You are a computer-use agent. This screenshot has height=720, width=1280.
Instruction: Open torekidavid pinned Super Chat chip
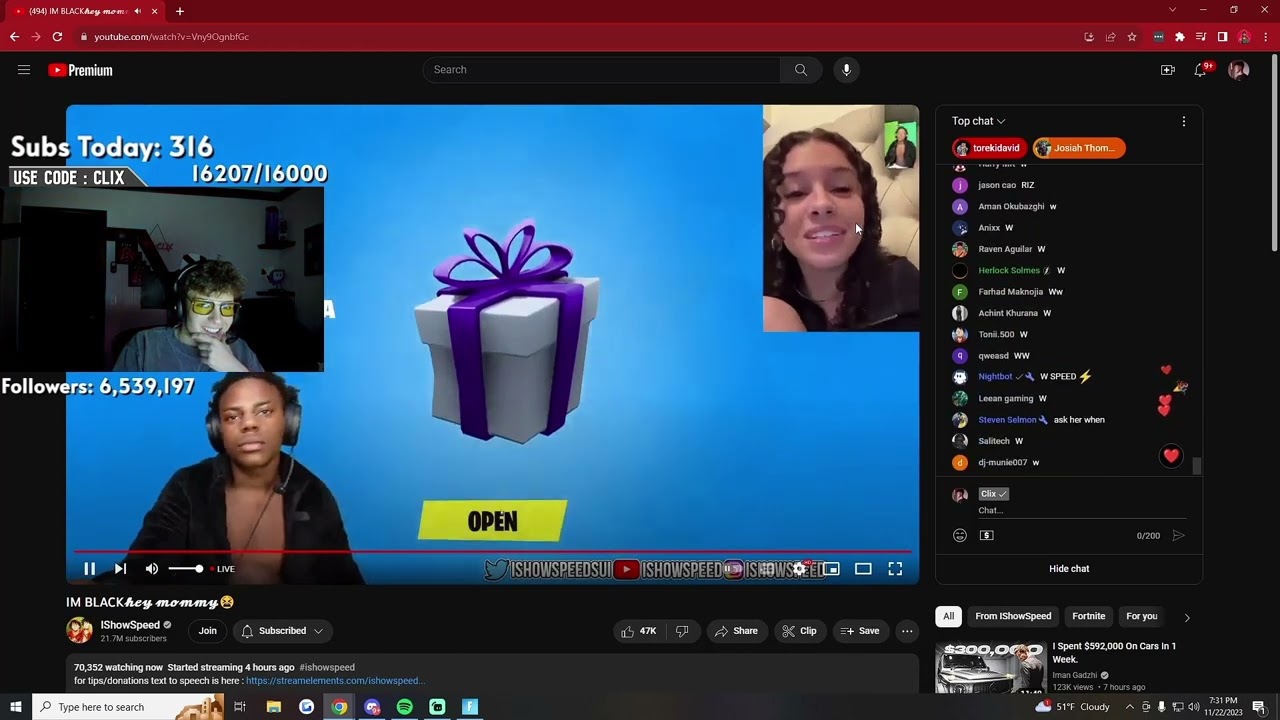[989, 148]
